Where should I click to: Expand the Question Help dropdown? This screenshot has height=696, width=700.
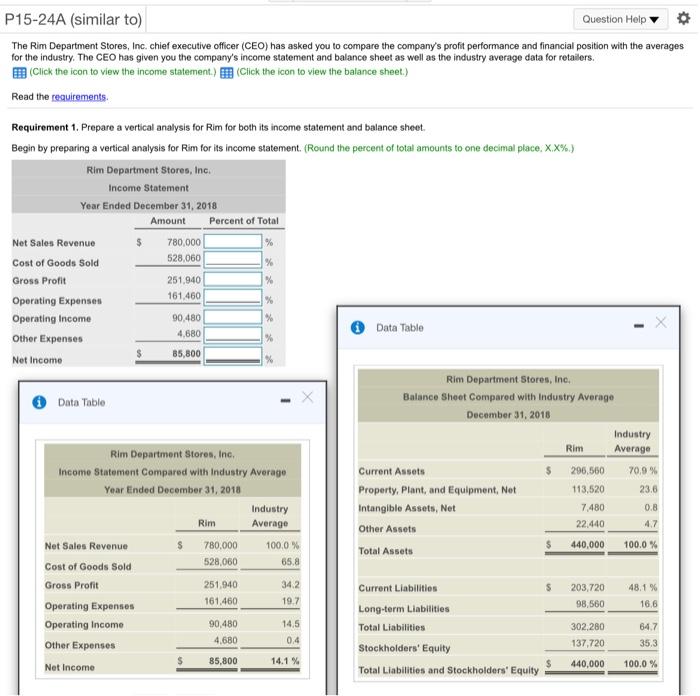point(621,19)
